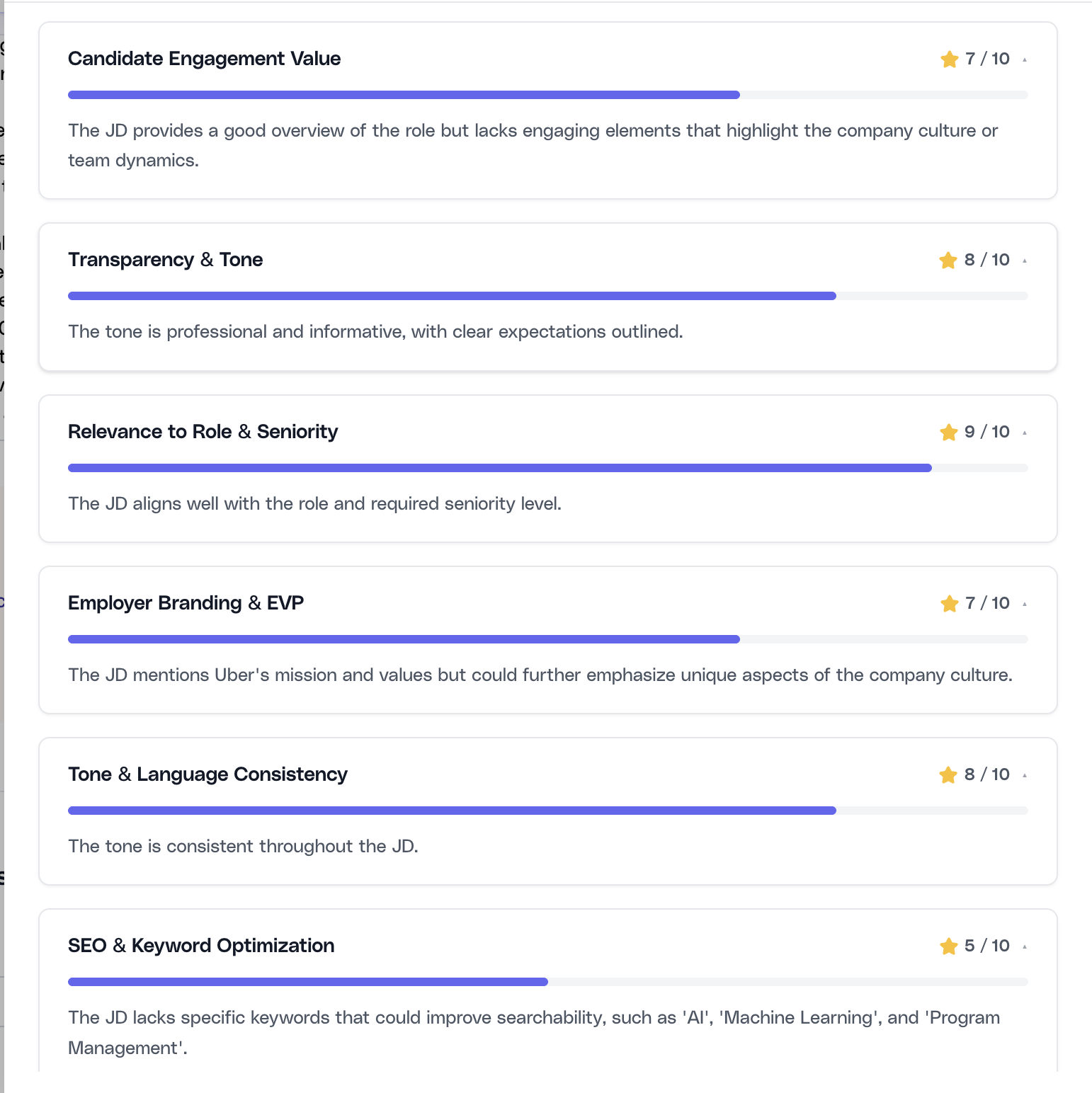The image size is (1092, 1093).
Task: Click the Tone & Language Consistency description text
Action: [x=243, y=846]
